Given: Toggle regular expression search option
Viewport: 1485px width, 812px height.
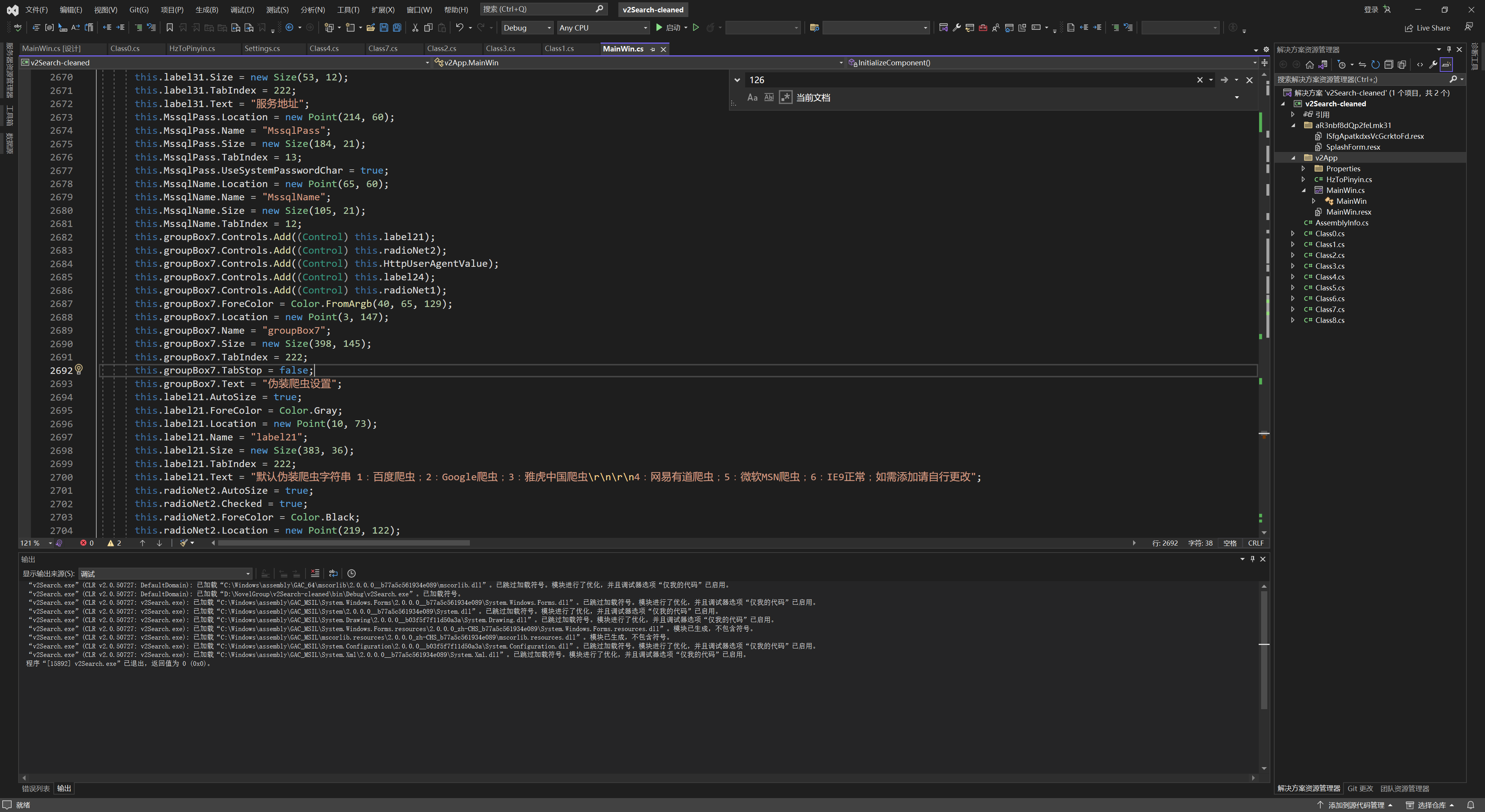Looking at the screenshot, I should 785,97.
